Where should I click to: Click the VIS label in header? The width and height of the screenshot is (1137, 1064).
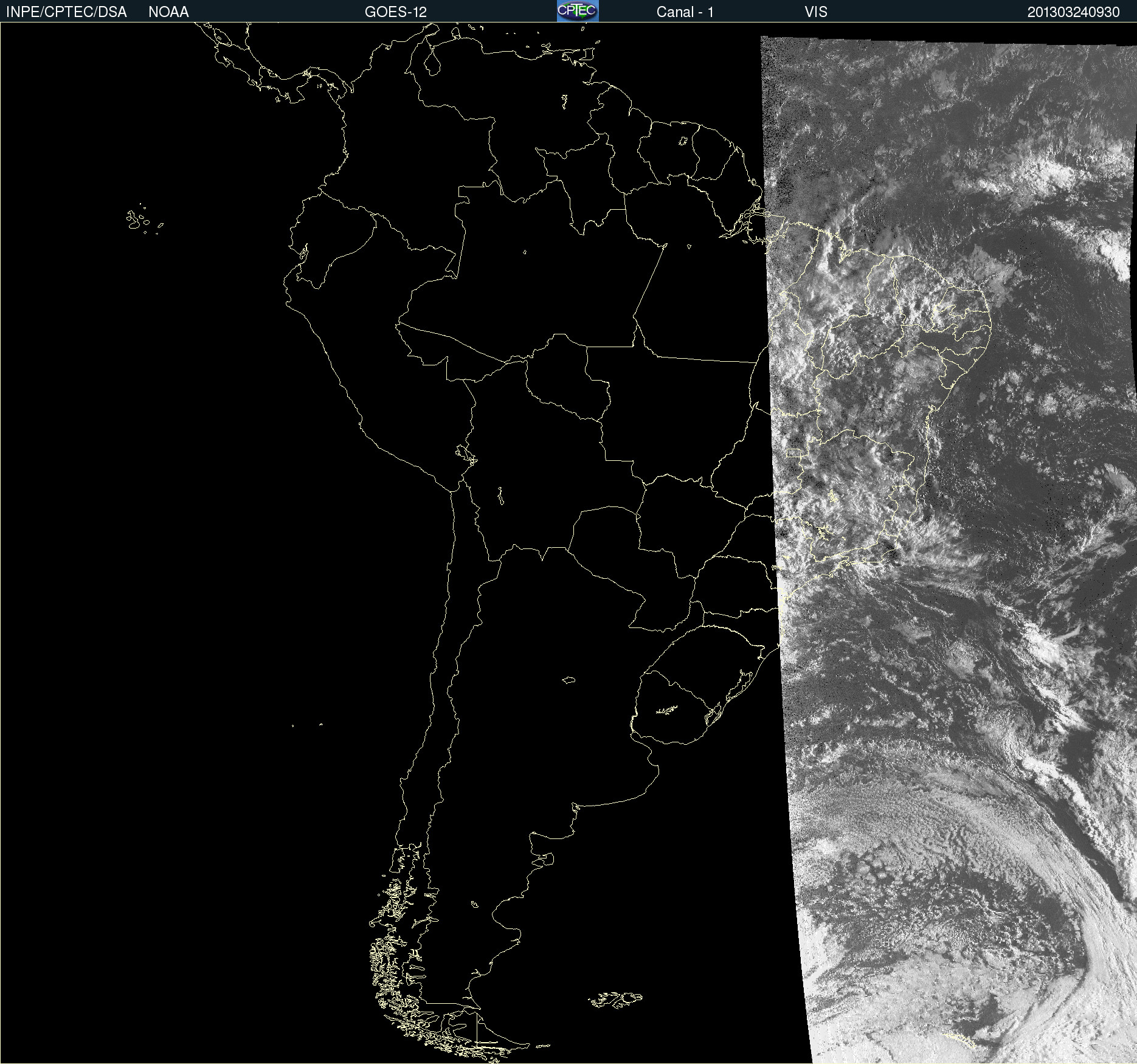(x=816, y=12)
